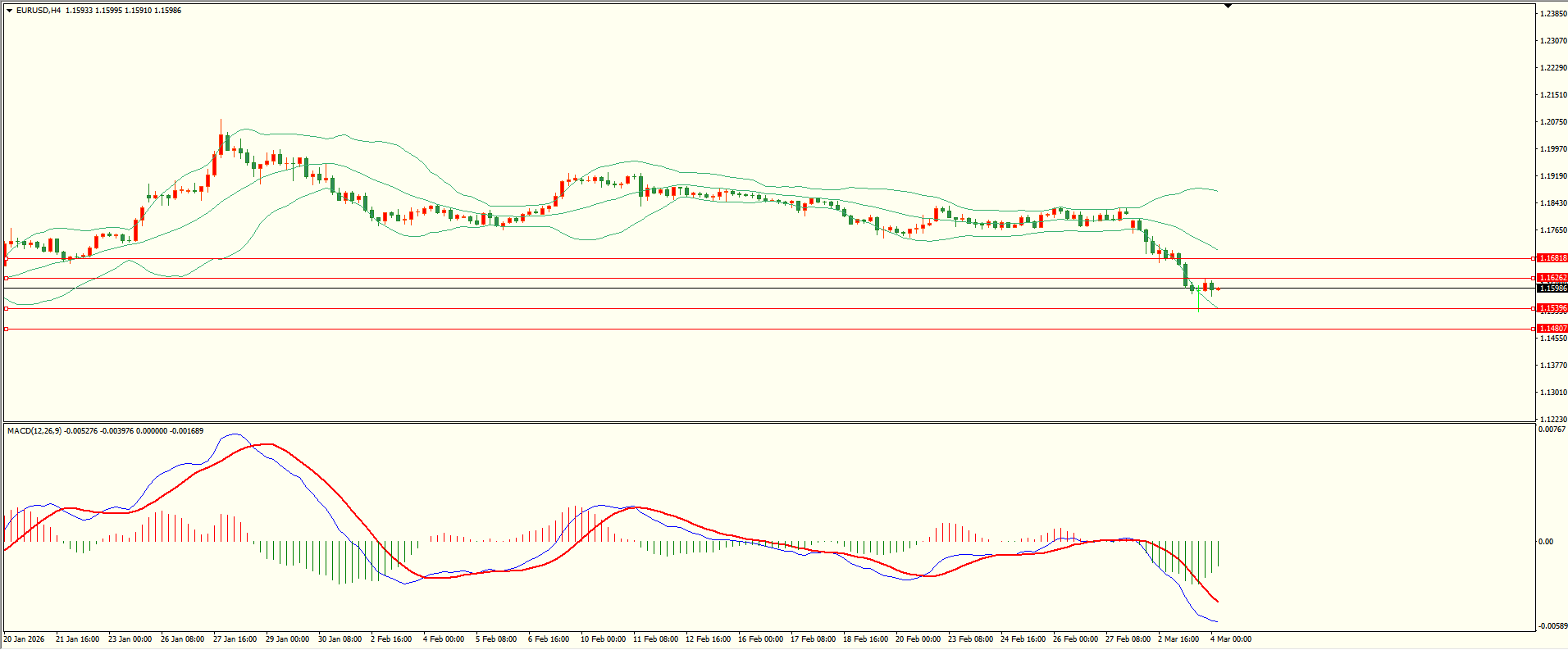Click the chart shift triangle marker at top
This screenshot has height=650, width=1568.
(x=1228, y=6)
